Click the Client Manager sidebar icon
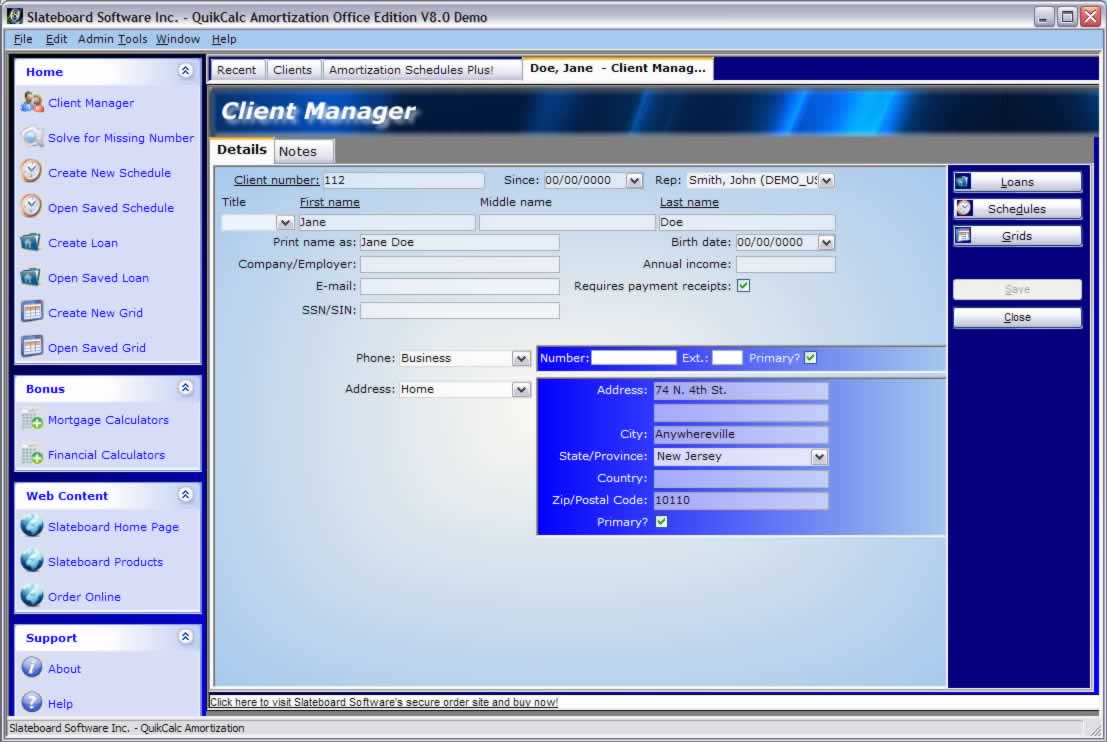 pyautogui.click(x=32, y=102)
